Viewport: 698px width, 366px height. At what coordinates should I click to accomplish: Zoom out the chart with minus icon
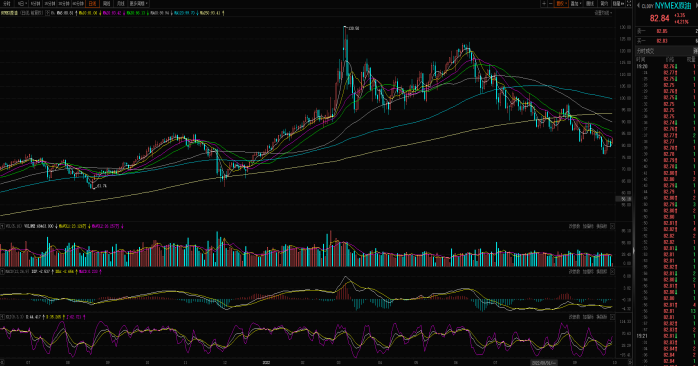[551, 4]
